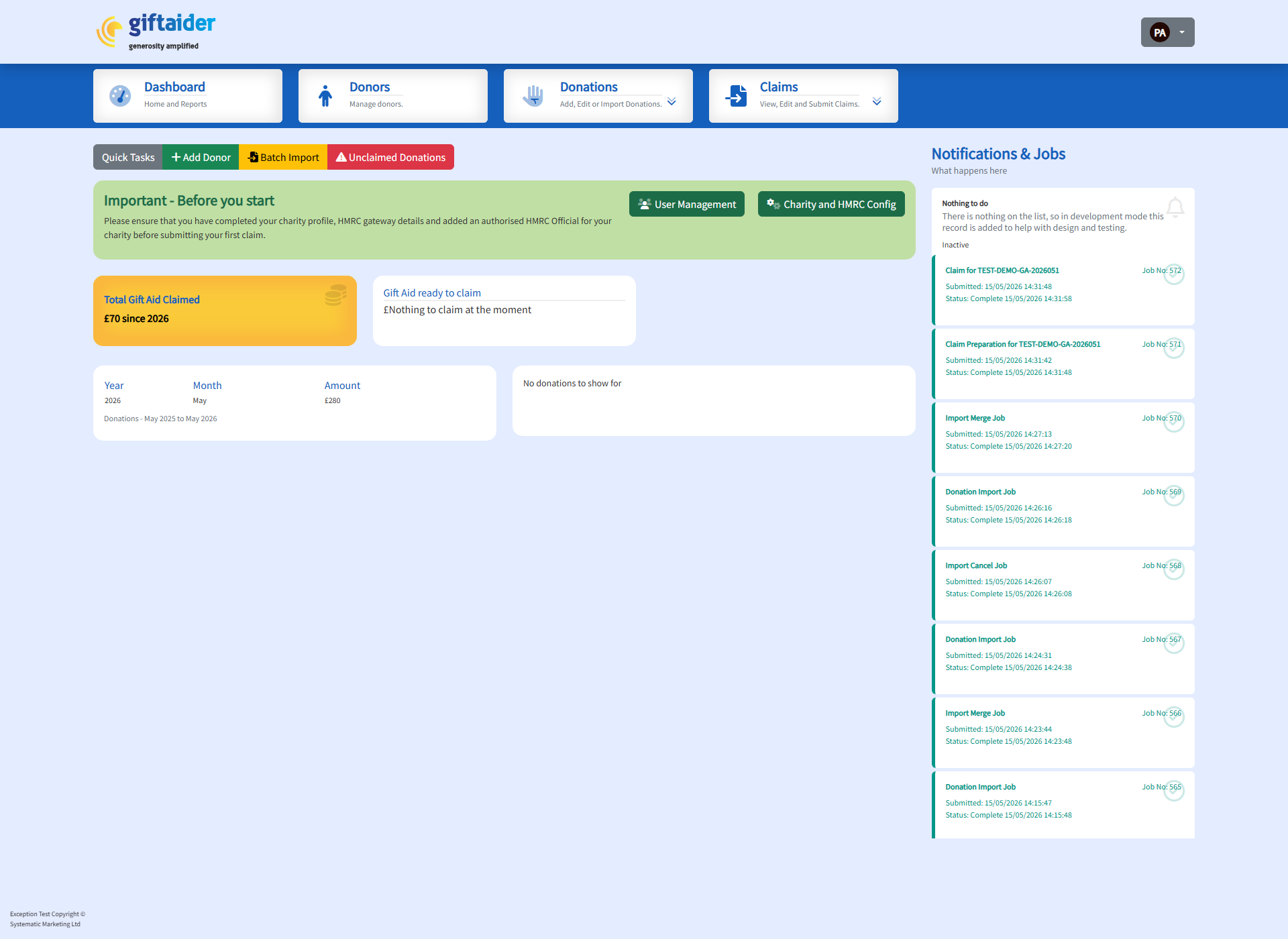This screenshot has width=1288, height=939.
Task: Open Import Merge Job number 566
Action: coord(1063,733)
